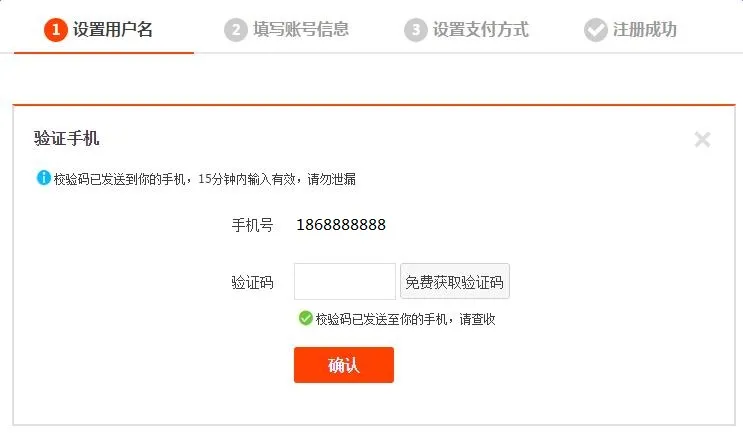Select the 注册成功 step tab
Screen dimensions: 743x433
point(630,30)
